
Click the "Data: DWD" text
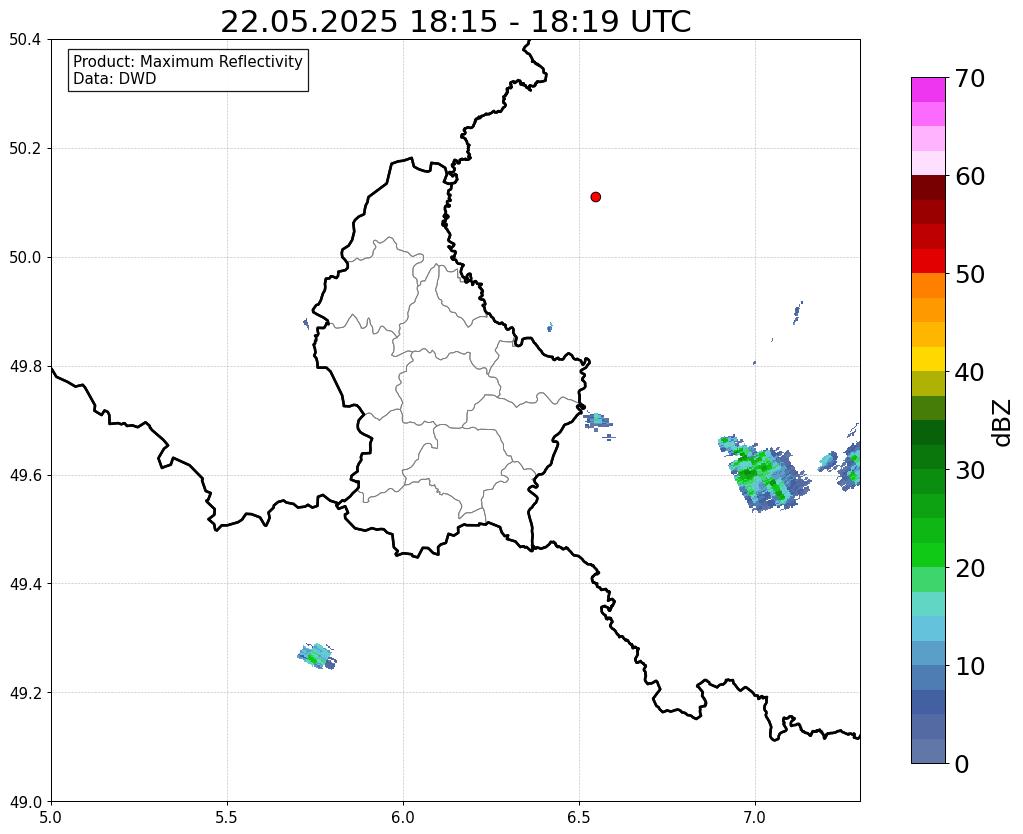[115, 79]
